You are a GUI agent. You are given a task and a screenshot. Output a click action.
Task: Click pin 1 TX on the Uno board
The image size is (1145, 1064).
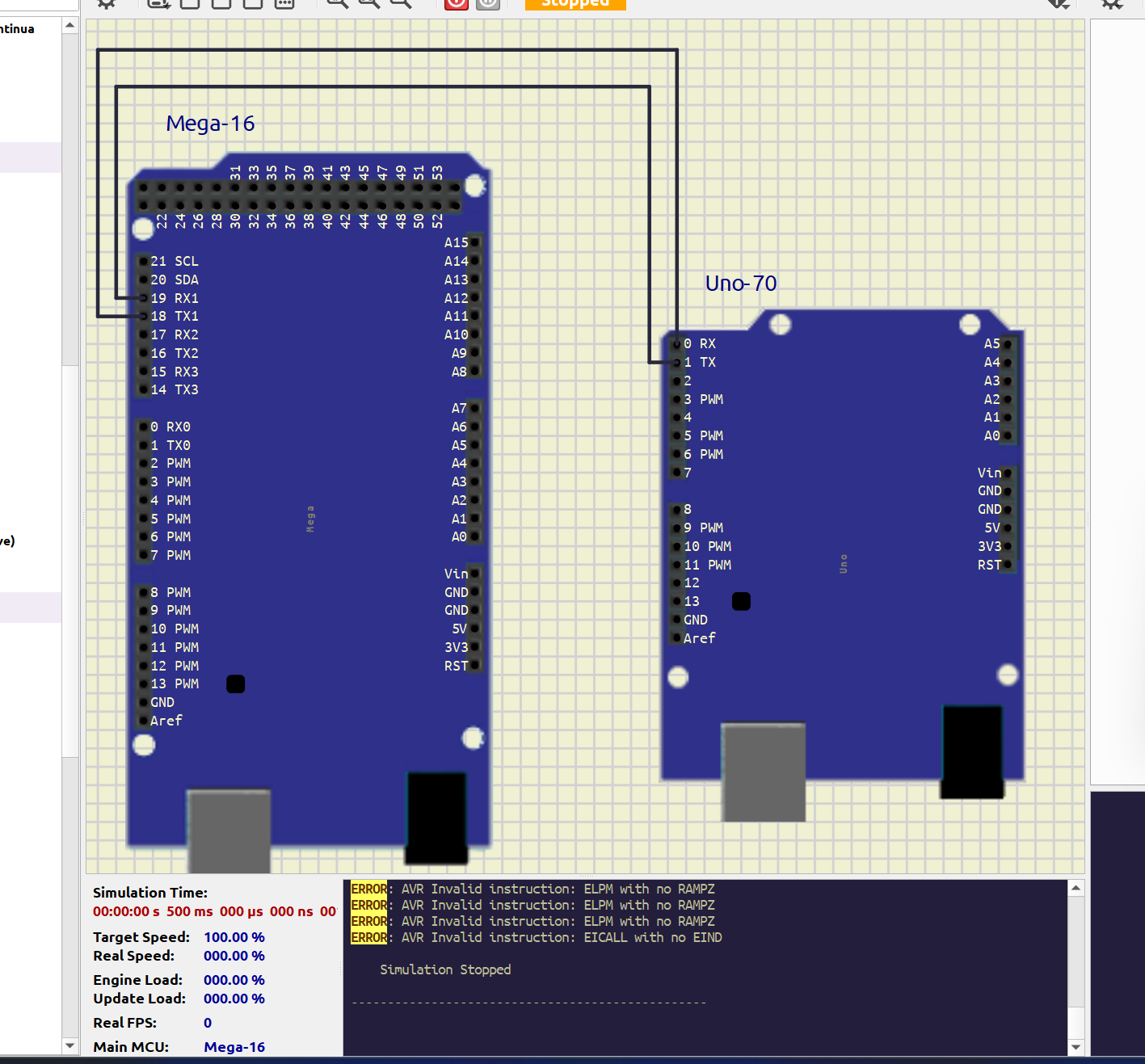tap(677, 363)
